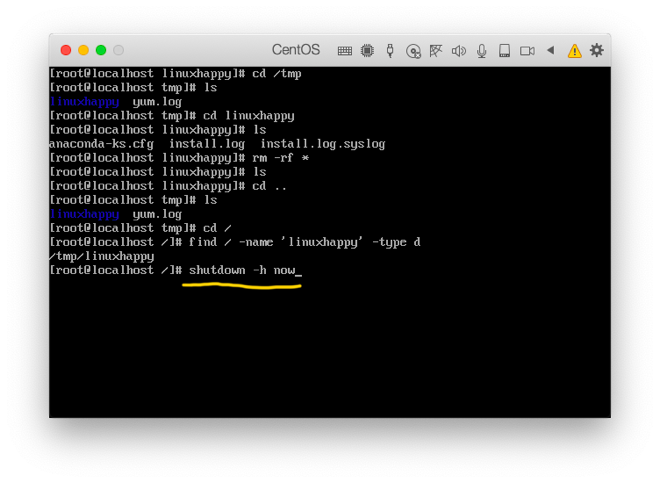Click the 'rm -rf *' command

pos(281,158)
